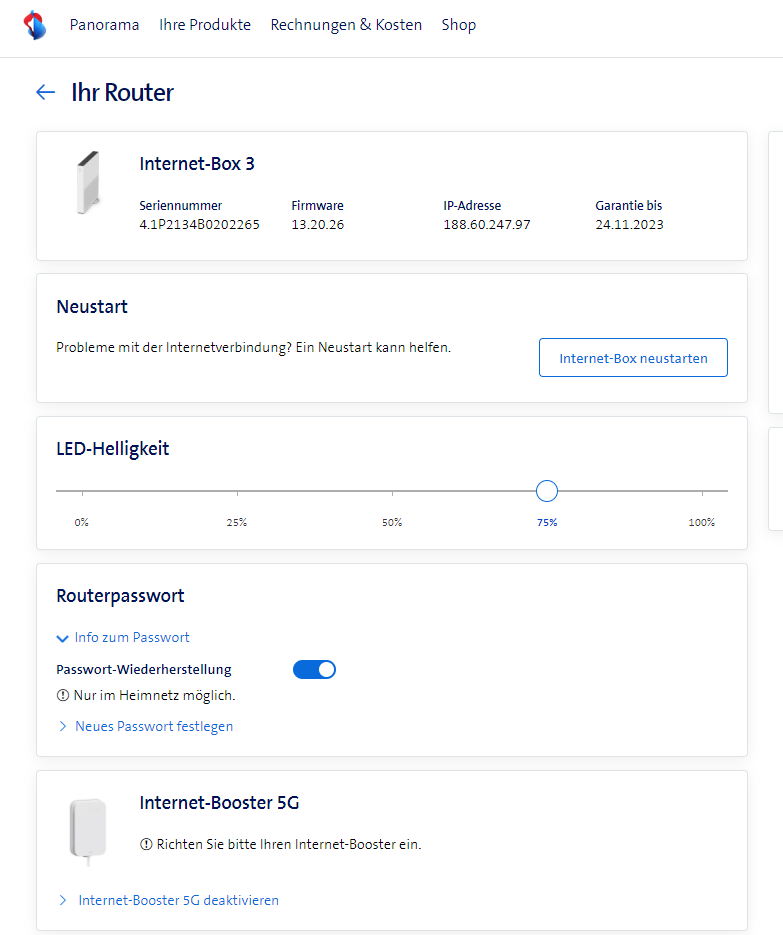Click the info icon beside 'Nur im Heimnetz möglich'
This screenshot has height=935, width=783.
coord(63,695)
